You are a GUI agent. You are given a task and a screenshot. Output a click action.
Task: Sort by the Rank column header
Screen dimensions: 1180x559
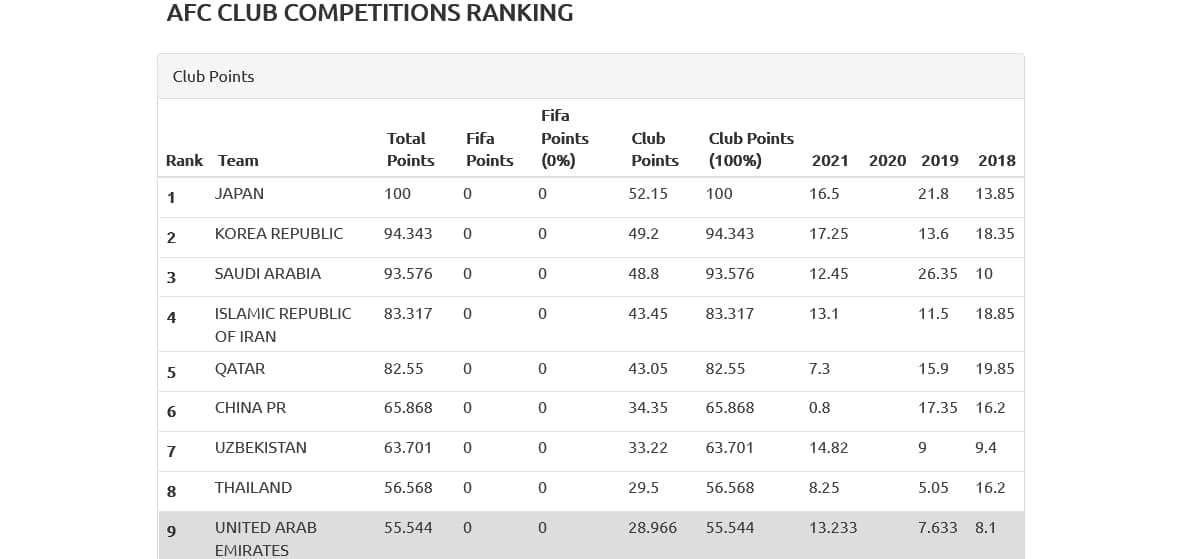[x=184, y=160]
